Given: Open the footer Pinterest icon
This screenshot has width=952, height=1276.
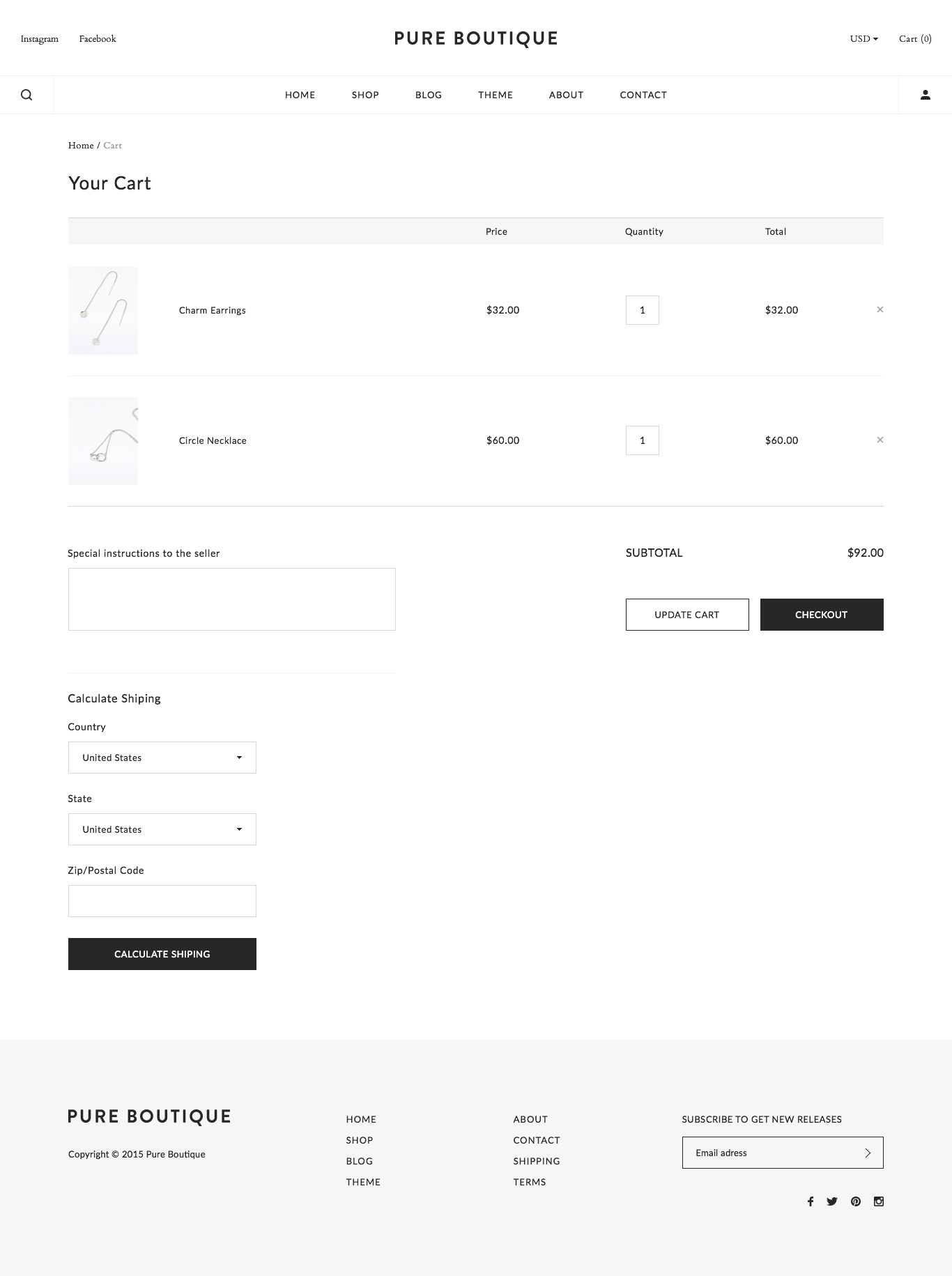Looking at the screenshot, I should [856, 1201].
